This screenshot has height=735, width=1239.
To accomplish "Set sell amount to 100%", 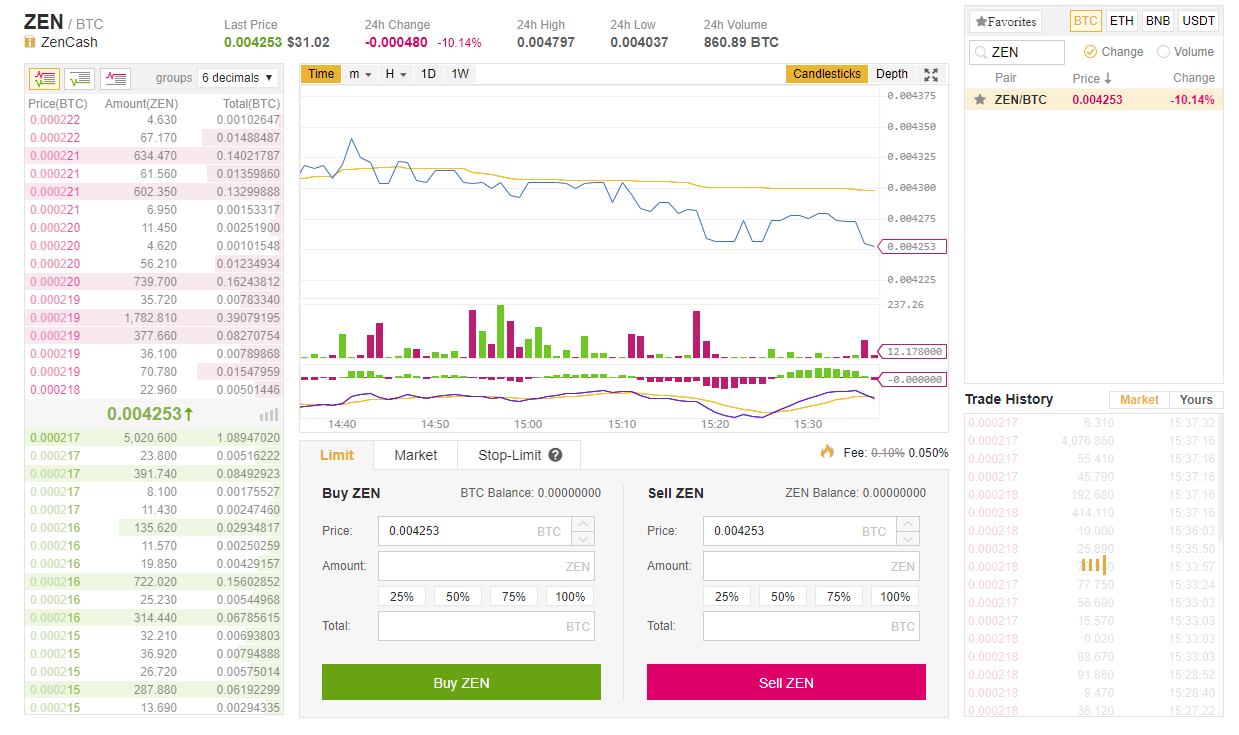I will [x=895, y=596].
